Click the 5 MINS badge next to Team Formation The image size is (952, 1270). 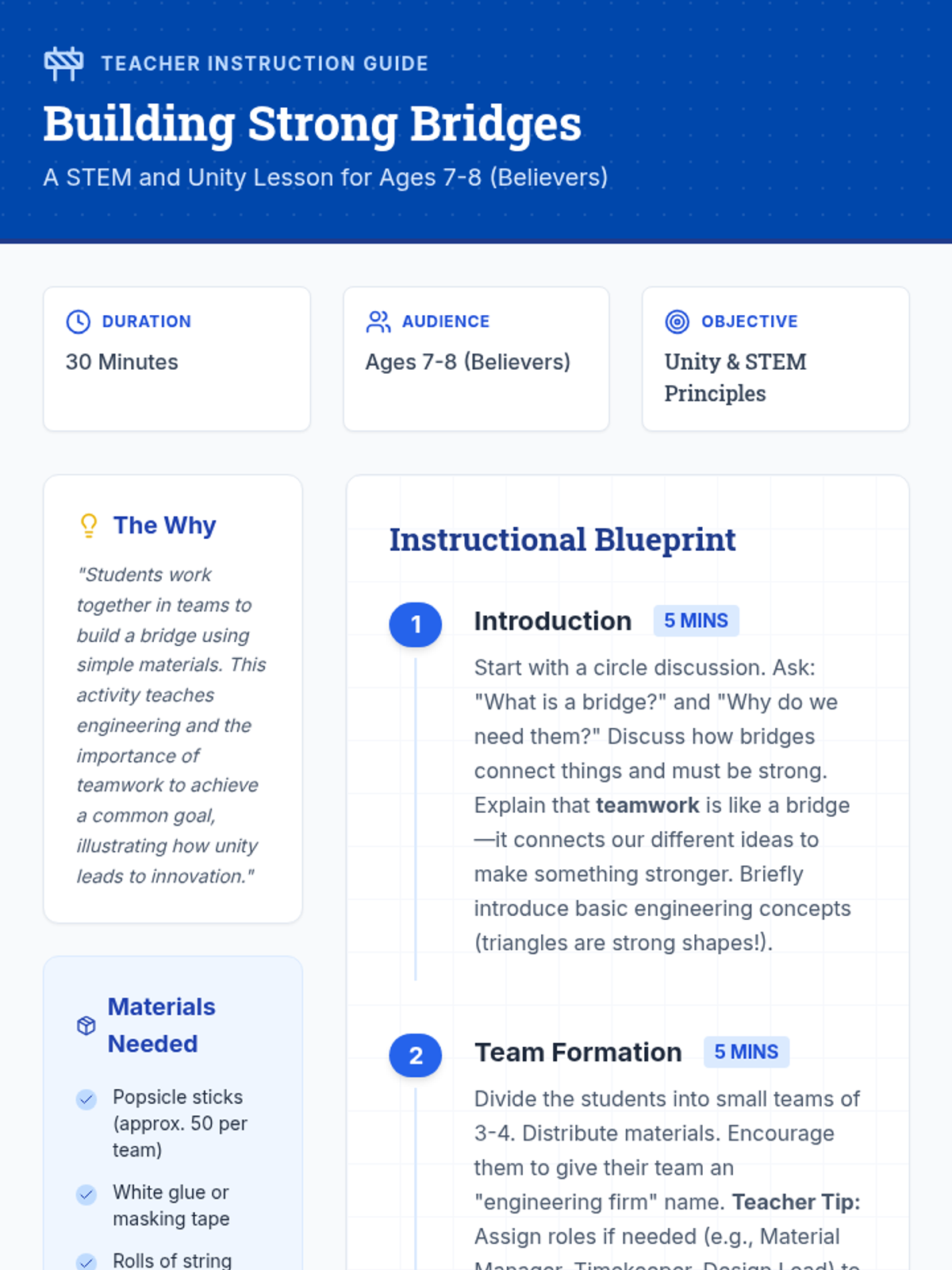pos(746,1052)
